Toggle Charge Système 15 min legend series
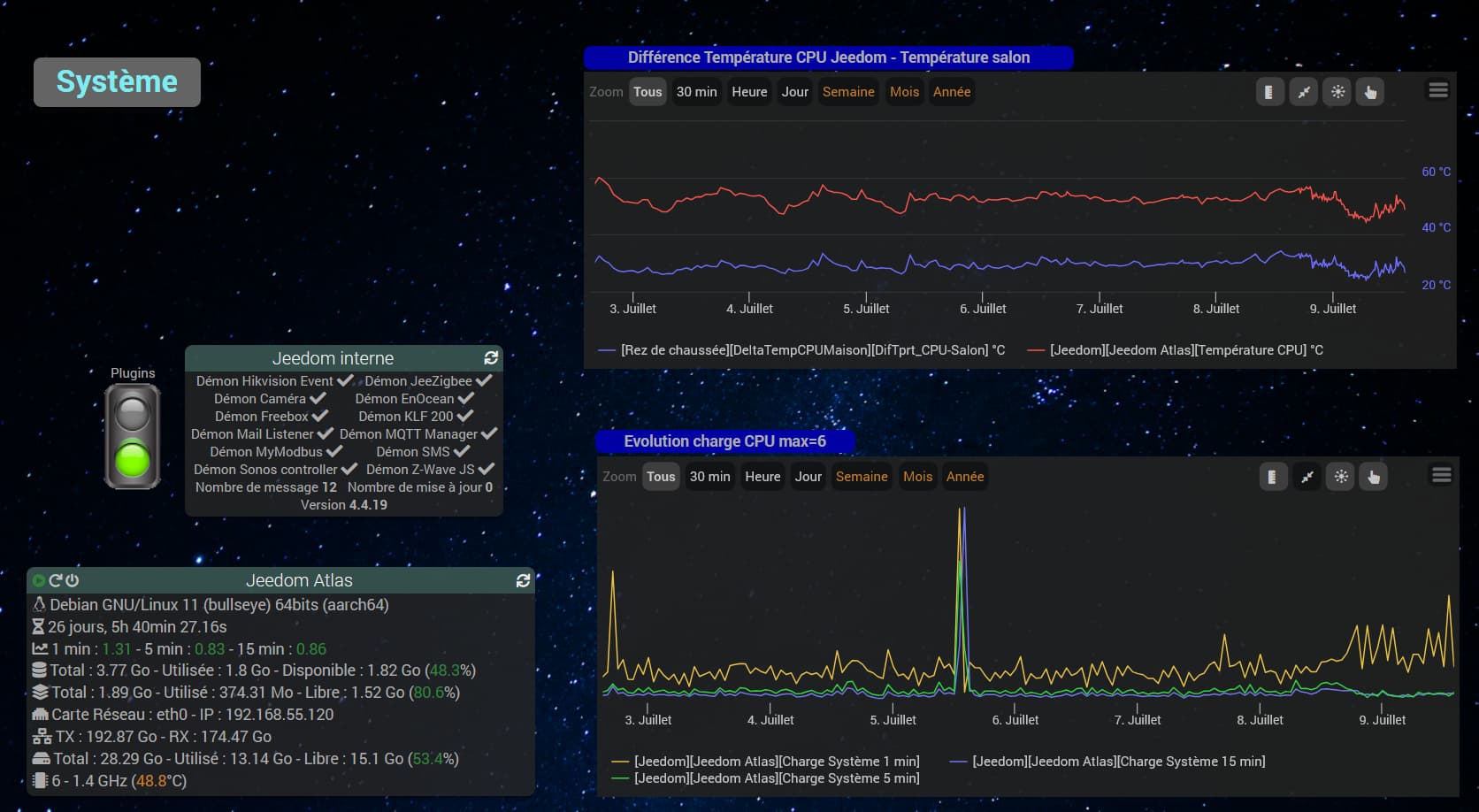The height and width of the screenshot is (812, 1479). 1107,762
